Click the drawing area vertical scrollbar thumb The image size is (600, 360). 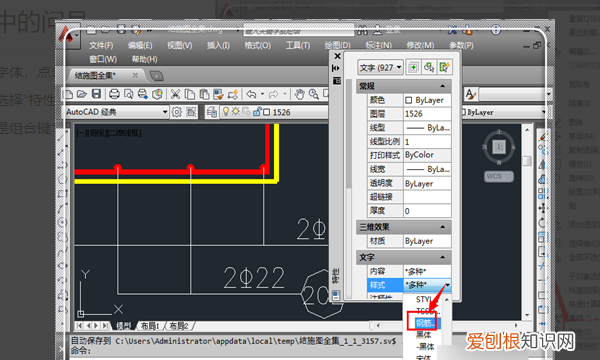[x=527, y=161]
